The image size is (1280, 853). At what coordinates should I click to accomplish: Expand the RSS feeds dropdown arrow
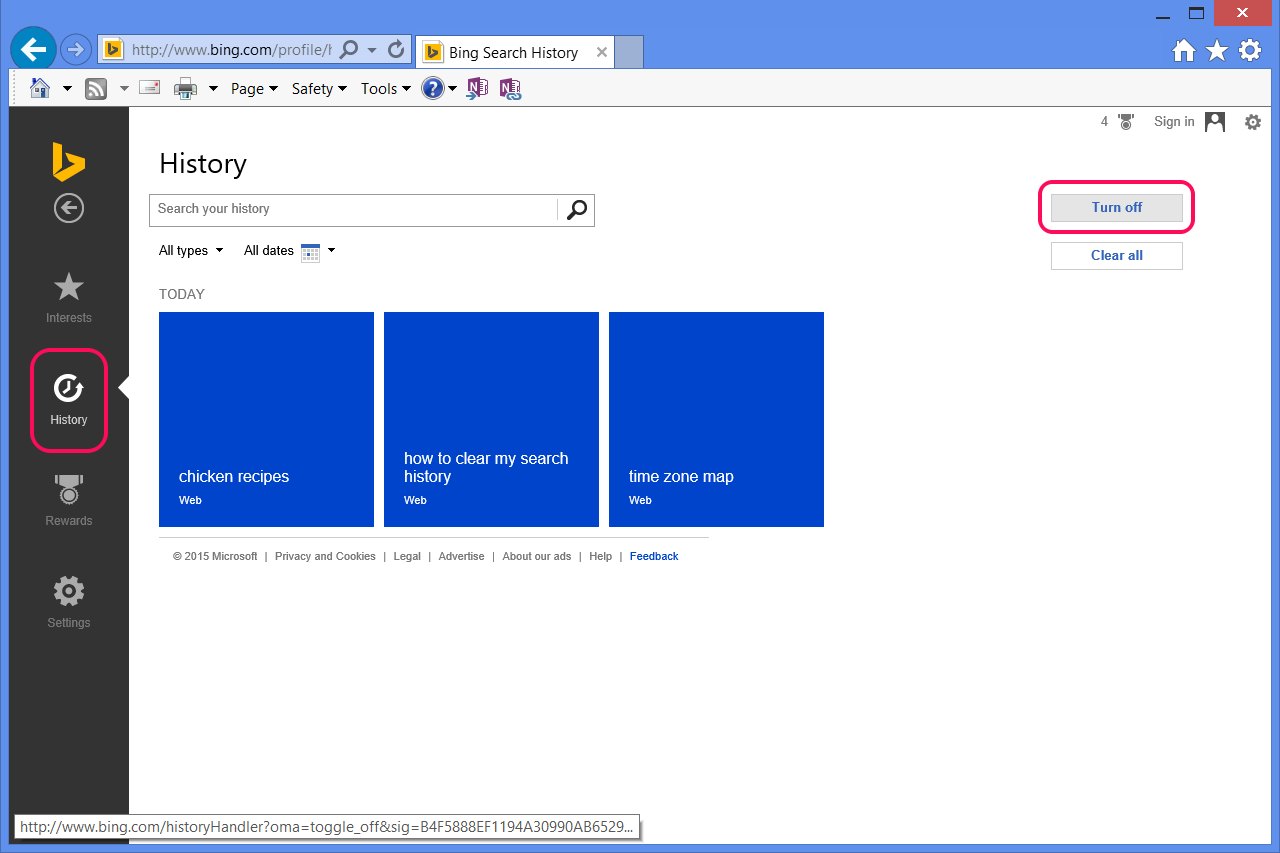click(124, 89)
